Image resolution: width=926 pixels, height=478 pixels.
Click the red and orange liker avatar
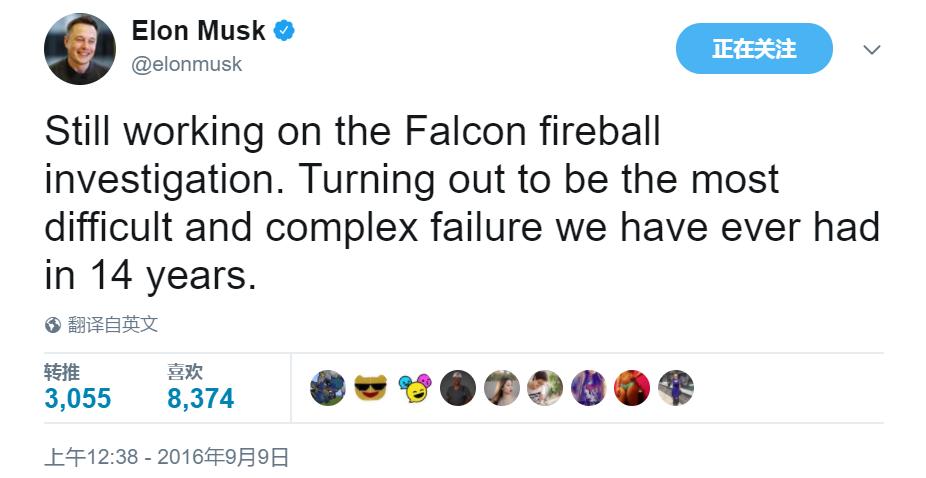(632, 388)
